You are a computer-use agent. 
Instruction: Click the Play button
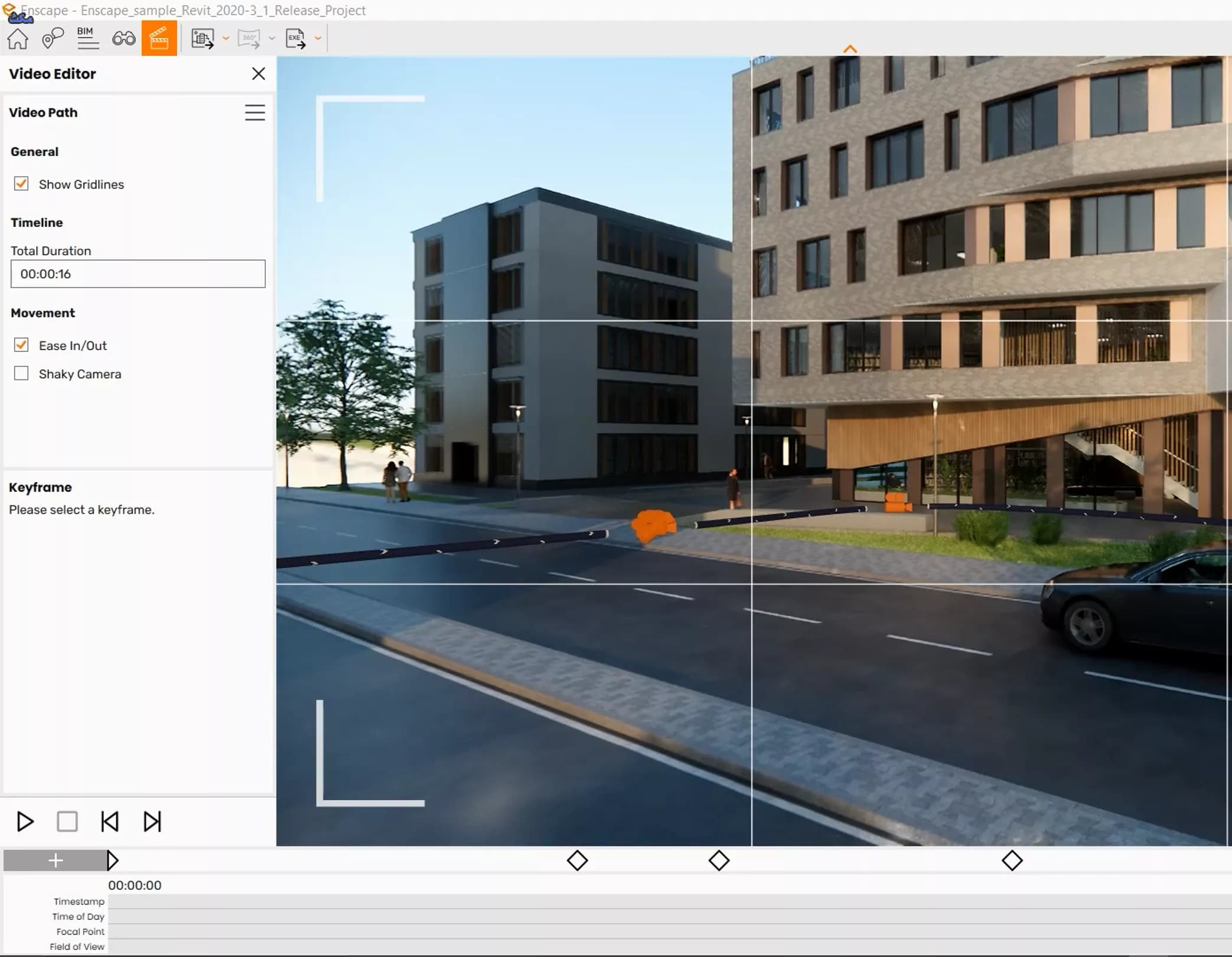click(25, 822)
